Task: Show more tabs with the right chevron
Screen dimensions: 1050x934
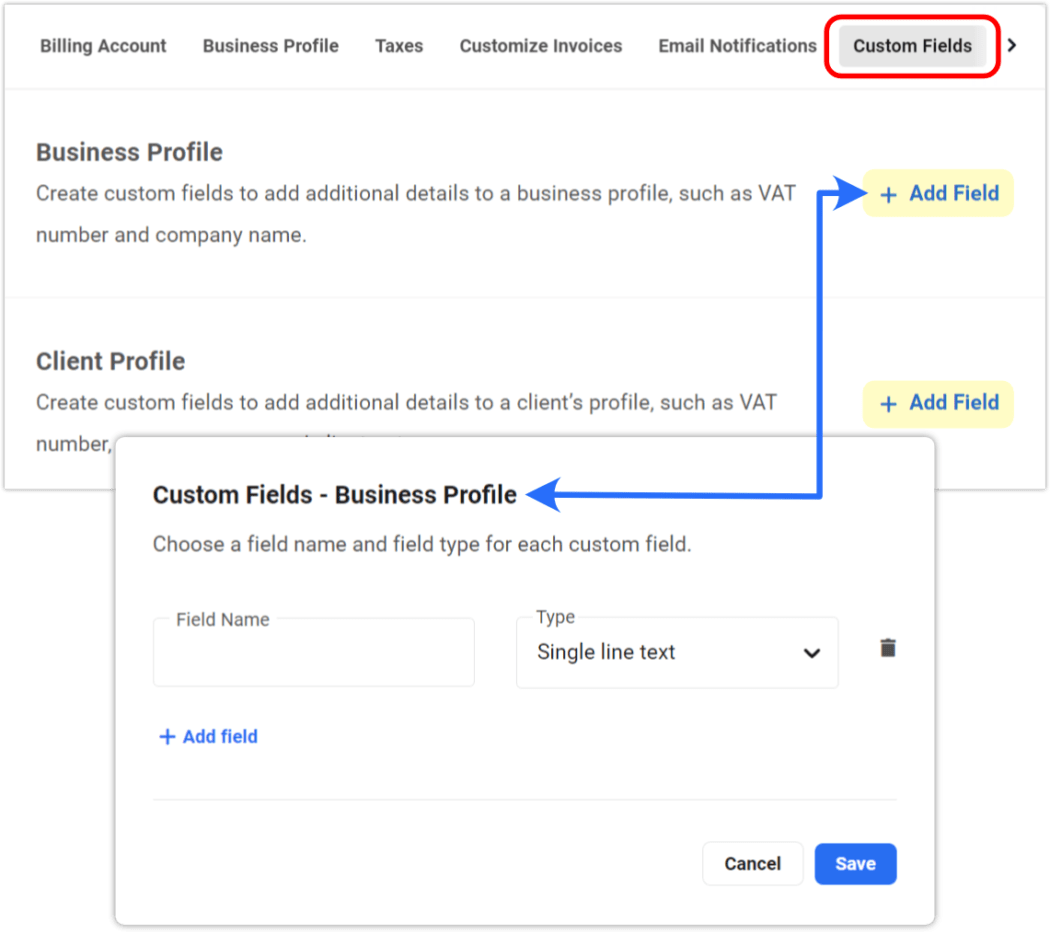Action: coord(1012,46)
